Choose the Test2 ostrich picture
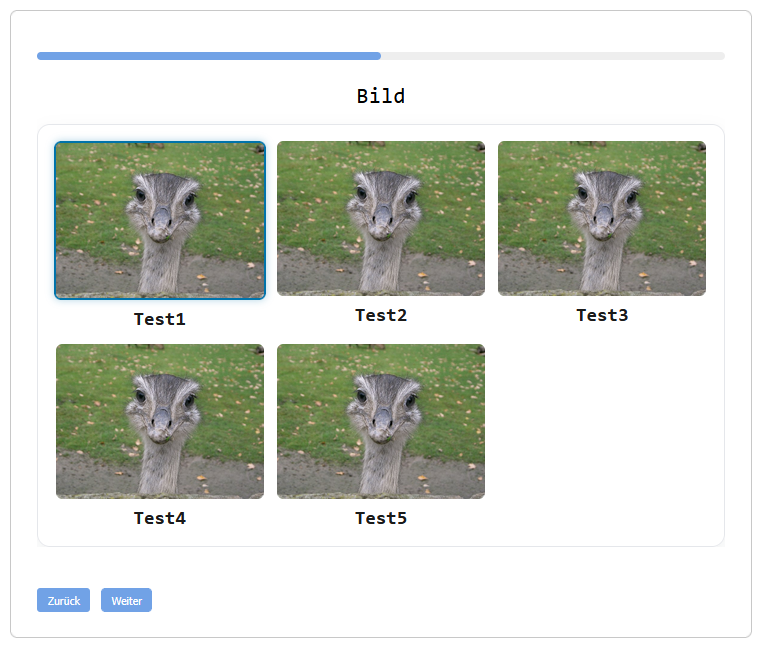The image size is (764, 647). (381, 218)
